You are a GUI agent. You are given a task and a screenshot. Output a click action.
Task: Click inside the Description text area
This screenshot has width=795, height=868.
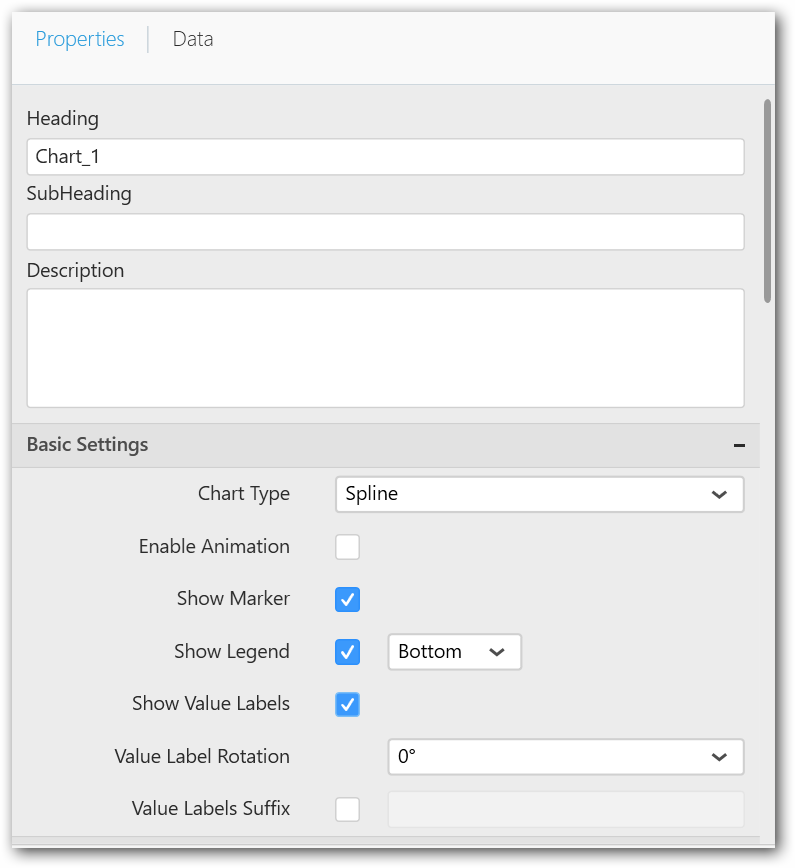(385, 348)
